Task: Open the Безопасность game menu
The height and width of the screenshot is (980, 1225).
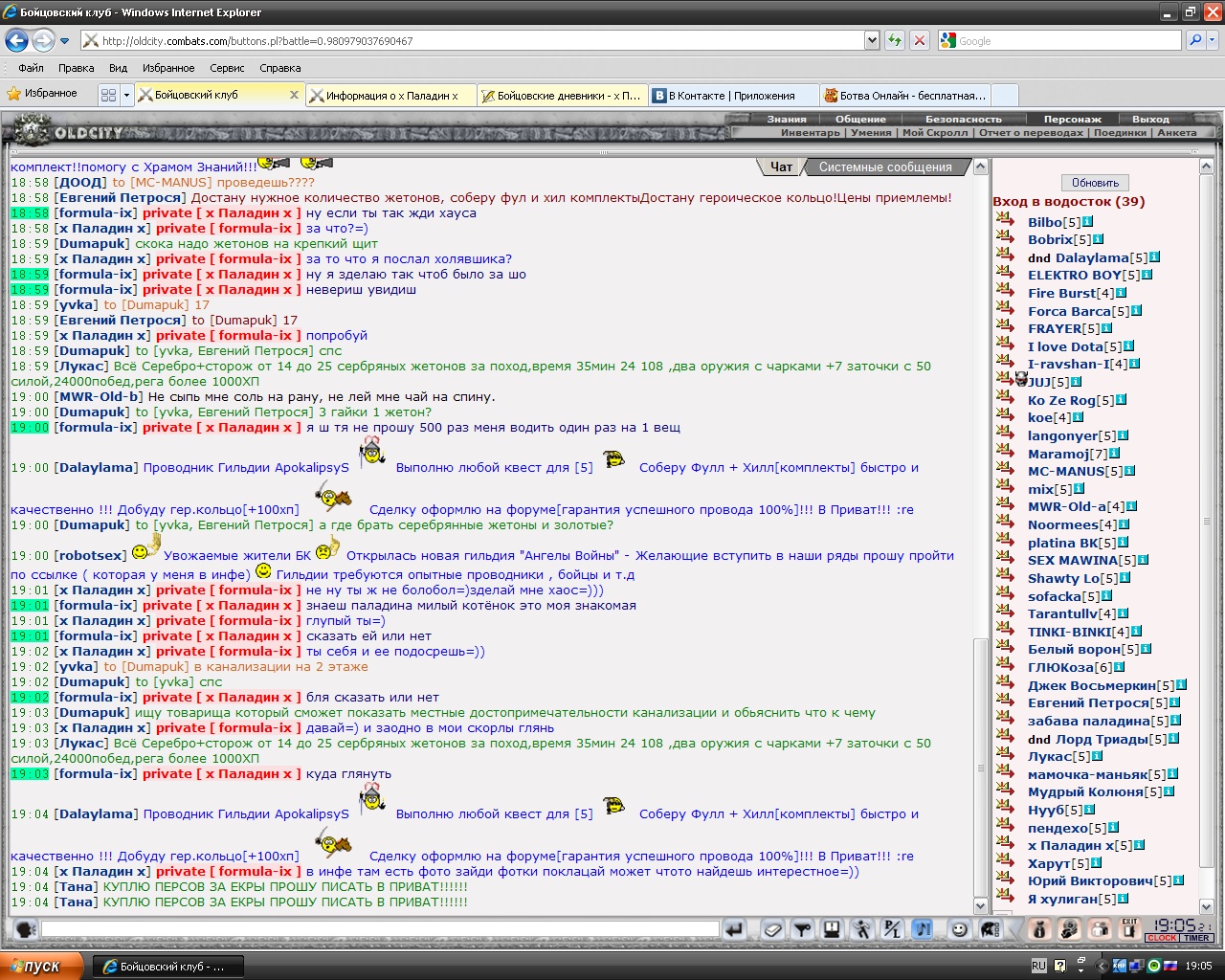Action: tap(963, 120)
